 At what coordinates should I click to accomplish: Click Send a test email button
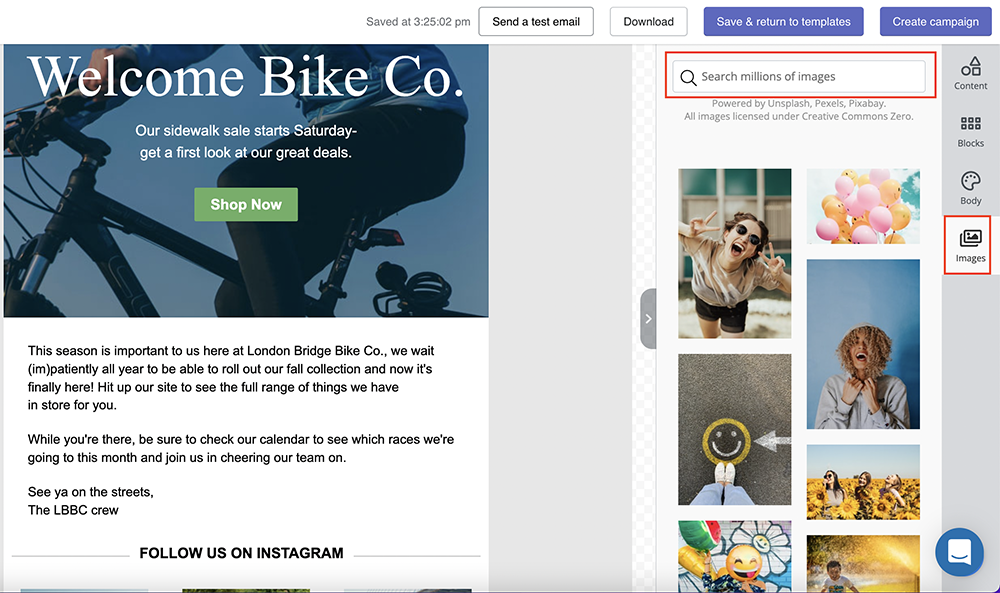[x=536, y=22]
